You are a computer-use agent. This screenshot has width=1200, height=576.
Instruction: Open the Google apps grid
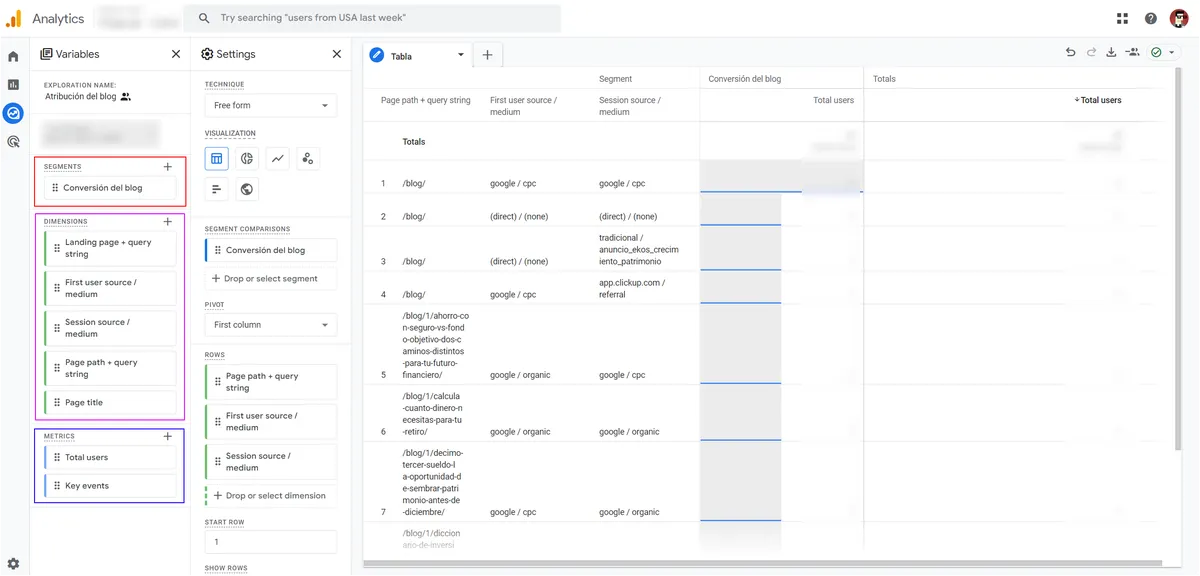tap(1122, 18)
